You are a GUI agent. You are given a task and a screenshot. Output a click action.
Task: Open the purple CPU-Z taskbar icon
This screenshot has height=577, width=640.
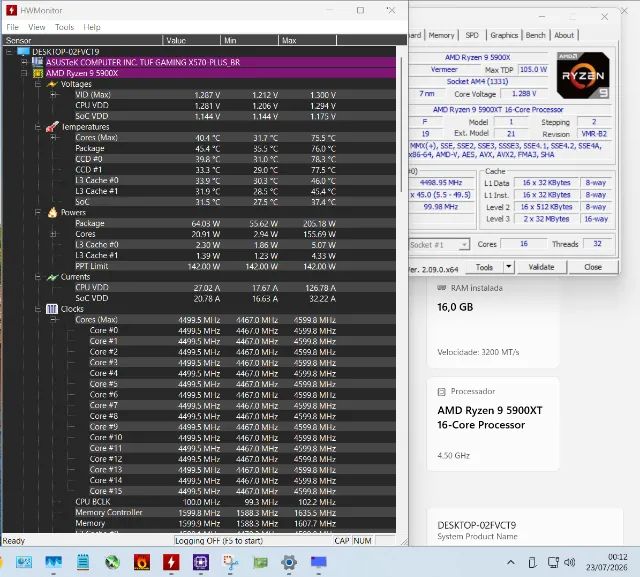(201, 562)
